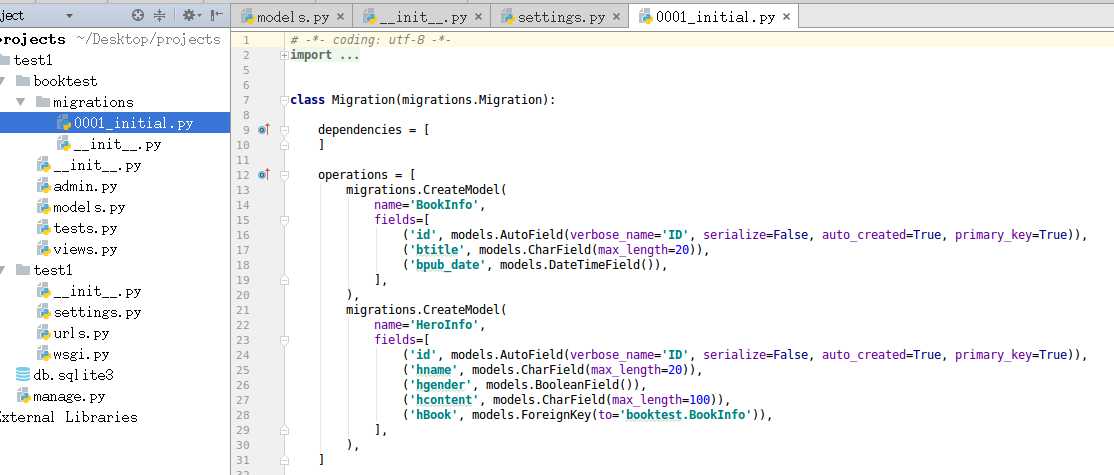
Task: Collapse all with the project panel icon
Action: (x=160, y=16)
